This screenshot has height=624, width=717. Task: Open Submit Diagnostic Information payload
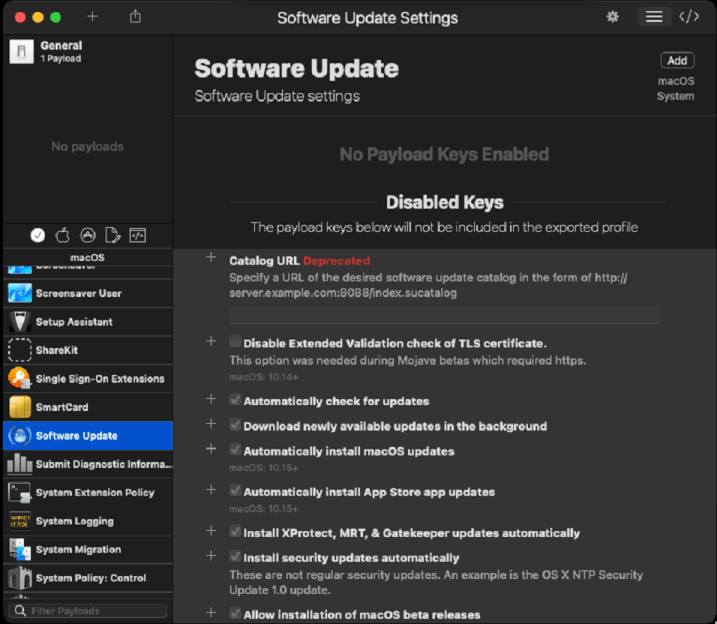click(88, 464)
